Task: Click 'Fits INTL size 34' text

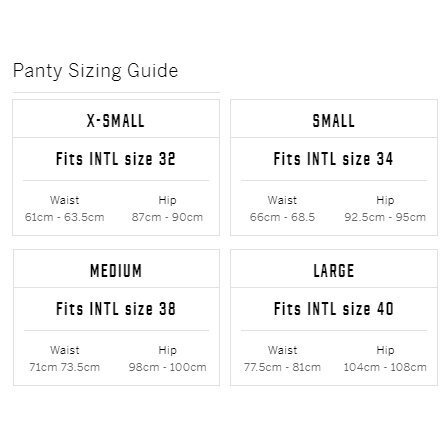Action: [x=334, y=159]
